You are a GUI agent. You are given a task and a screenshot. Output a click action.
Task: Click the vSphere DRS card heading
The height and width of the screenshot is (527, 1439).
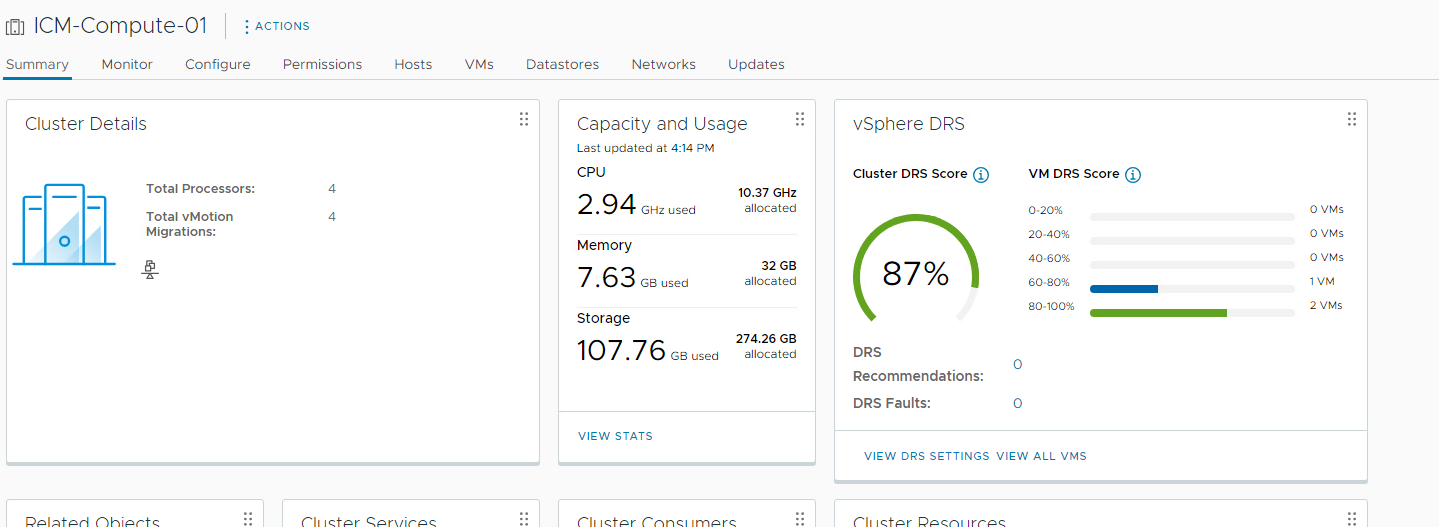[909, 124]
